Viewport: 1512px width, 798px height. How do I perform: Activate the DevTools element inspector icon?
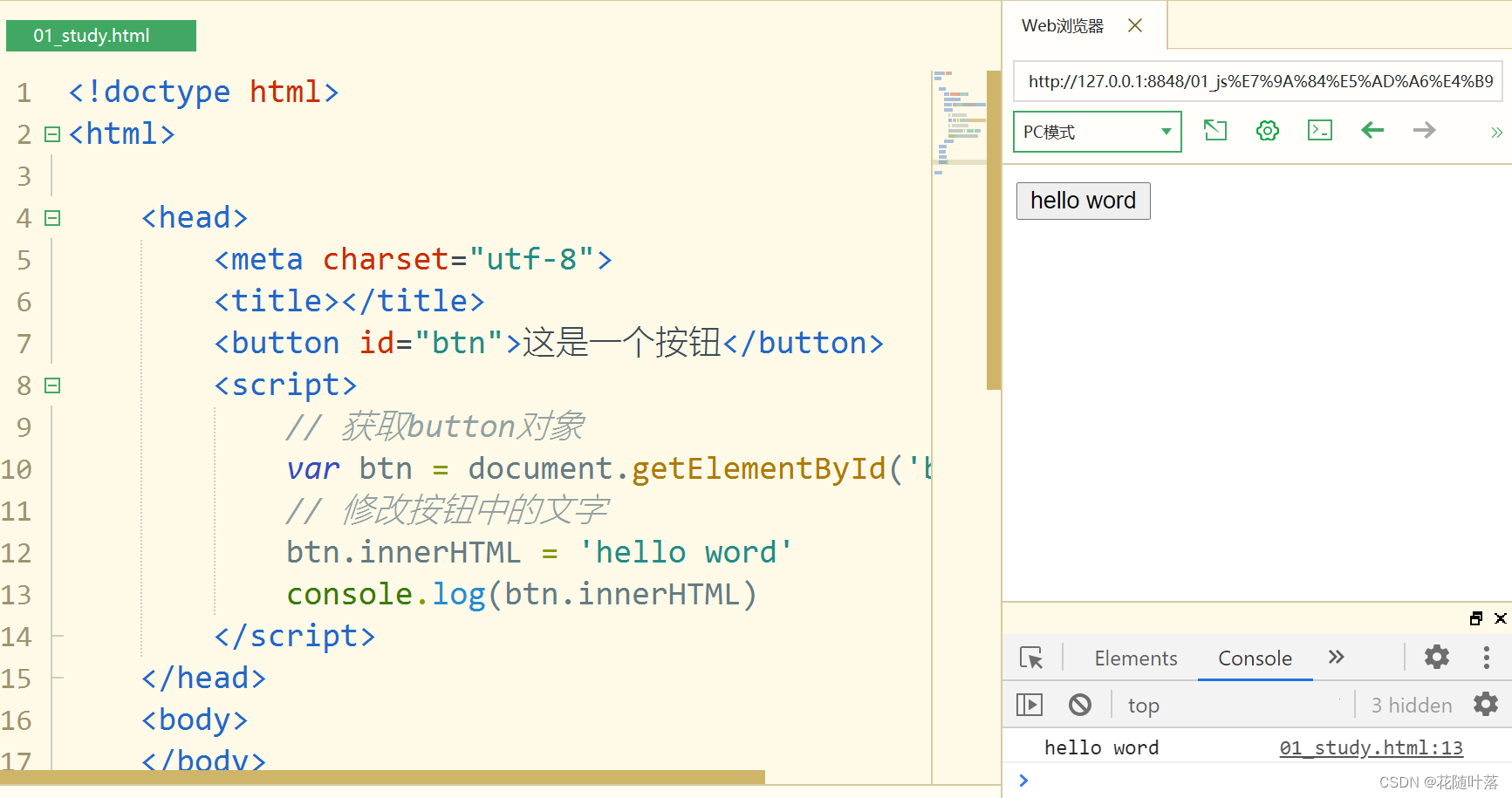coord(1031,658)
